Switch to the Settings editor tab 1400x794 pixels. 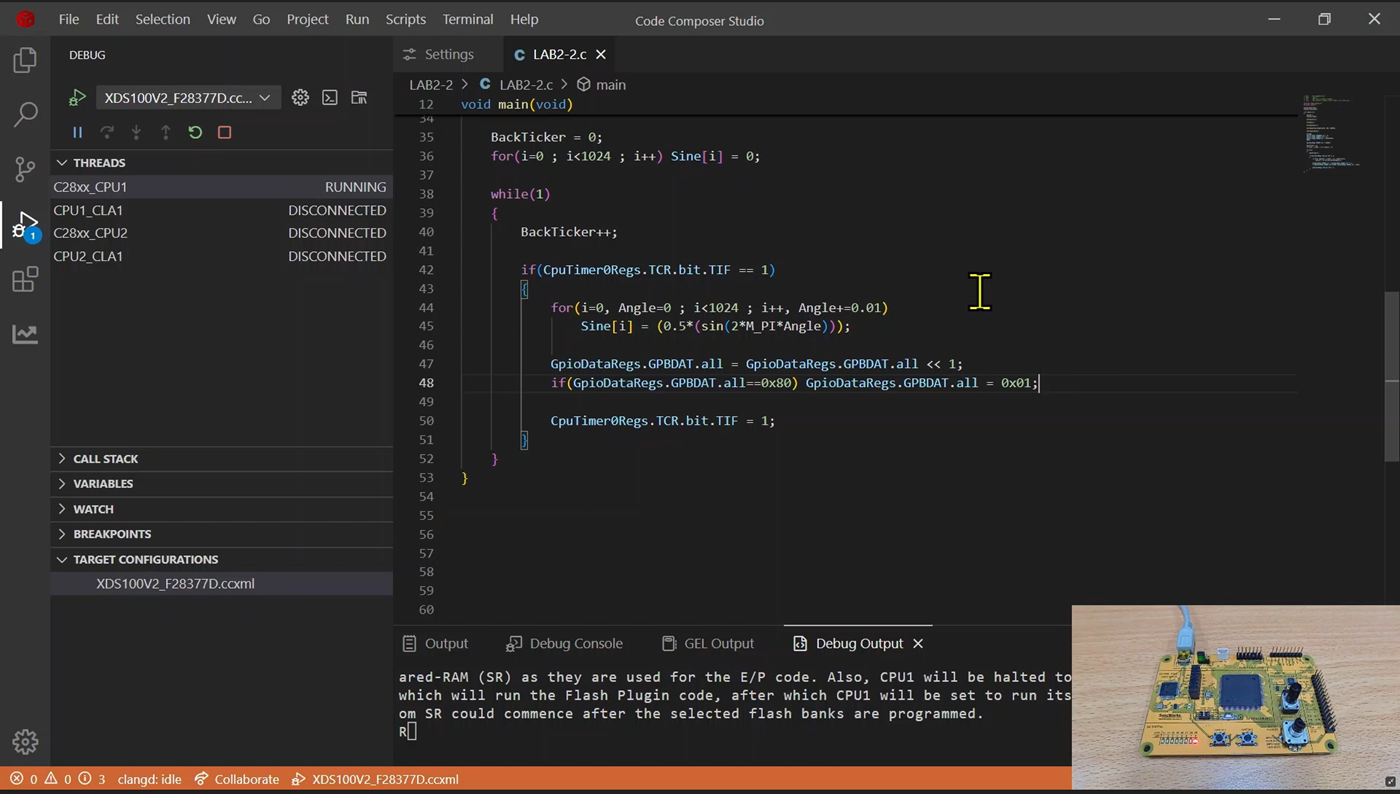click(x=439, y=54)
